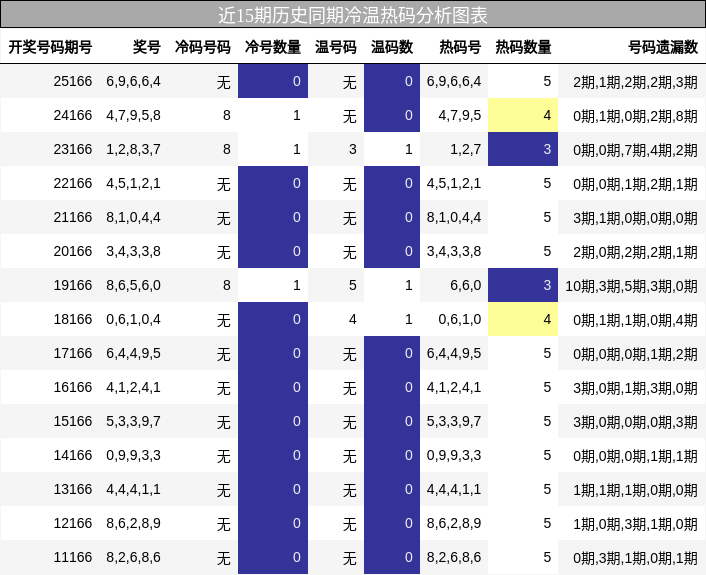
Task: Select the 号码遗漏数 column header
Action: point(663,47)
